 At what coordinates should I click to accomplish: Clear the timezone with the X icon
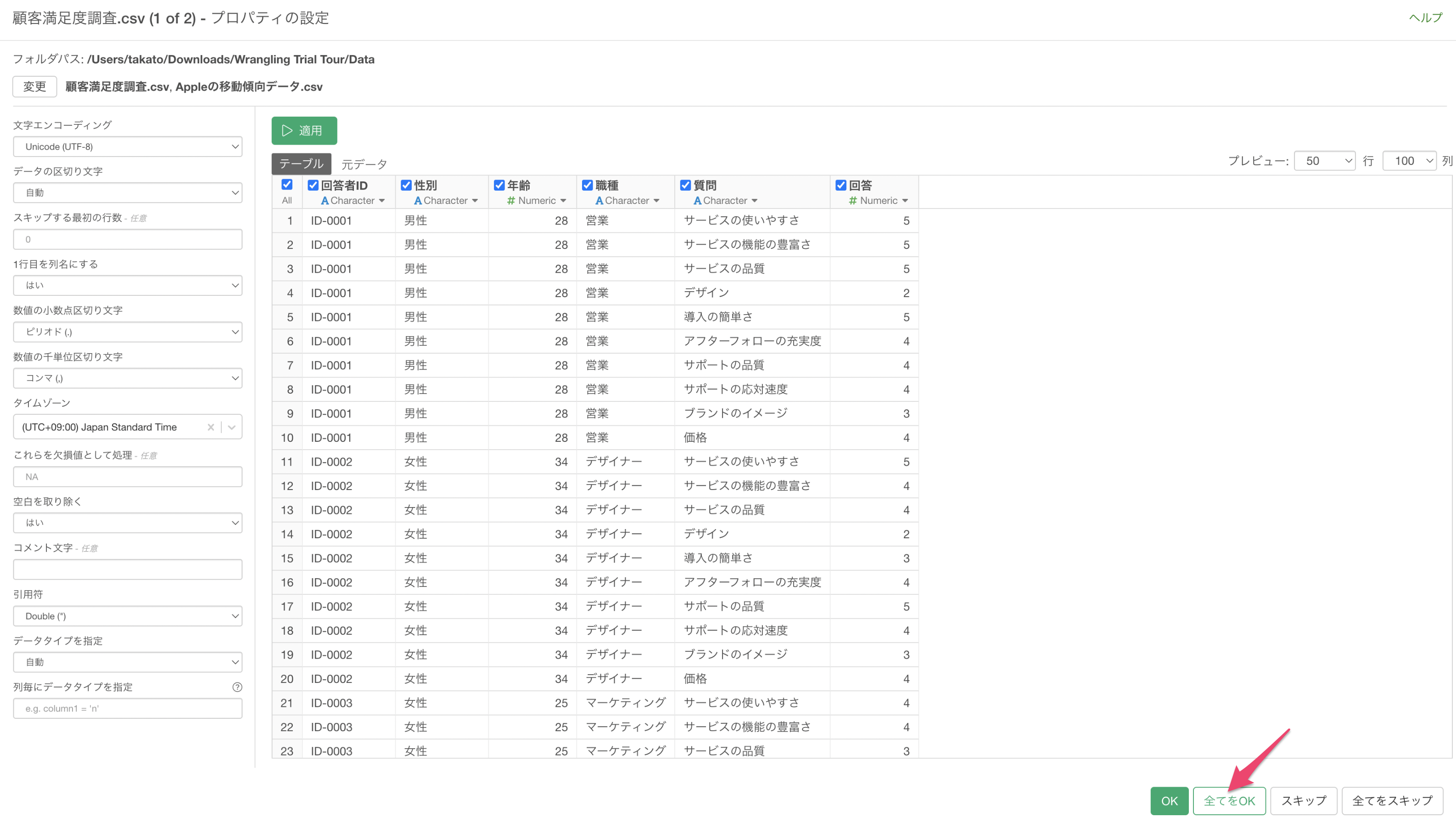211,427
